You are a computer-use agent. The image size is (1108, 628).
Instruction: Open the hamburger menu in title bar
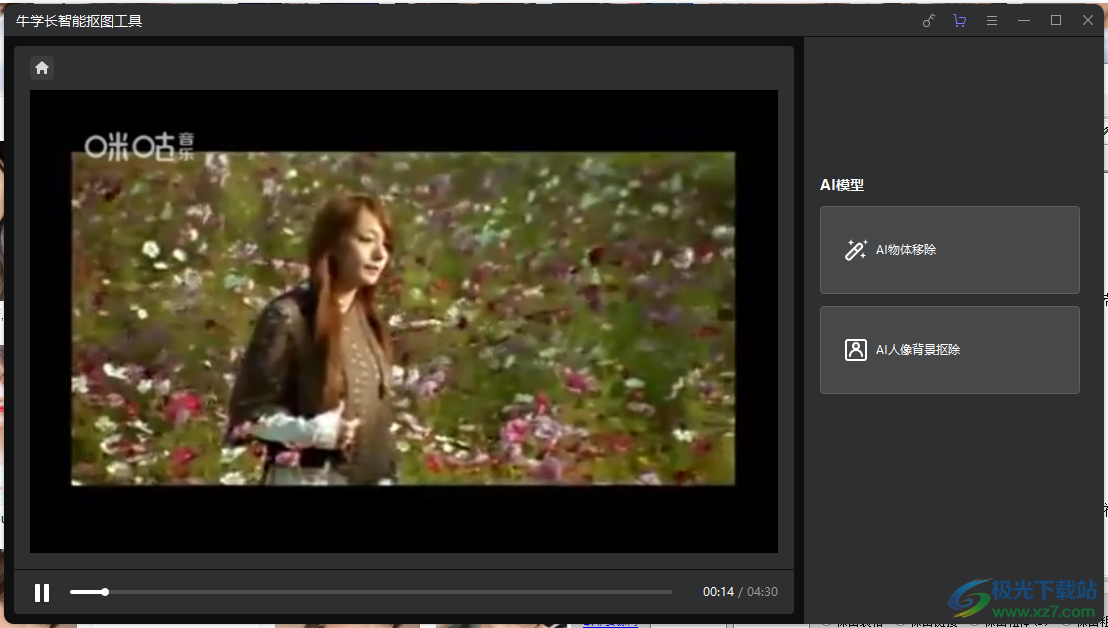point(992,21)
